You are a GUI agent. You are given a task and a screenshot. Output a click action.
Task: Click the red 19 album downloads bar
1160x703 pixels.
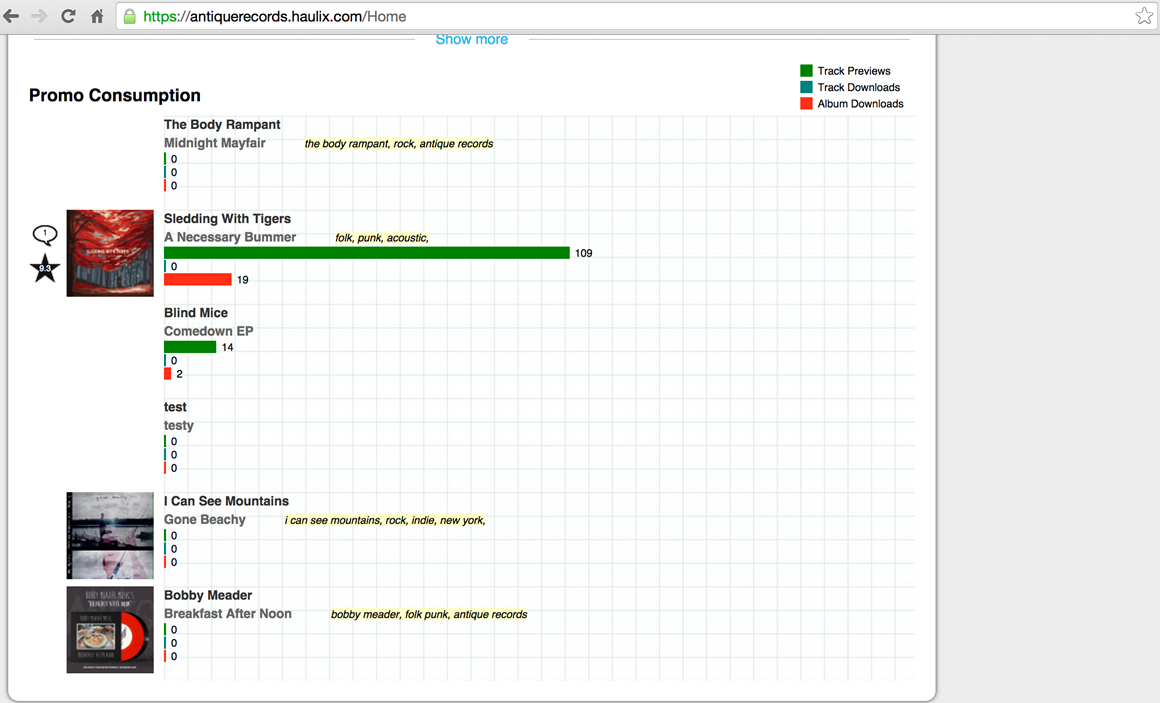[198, 280]
